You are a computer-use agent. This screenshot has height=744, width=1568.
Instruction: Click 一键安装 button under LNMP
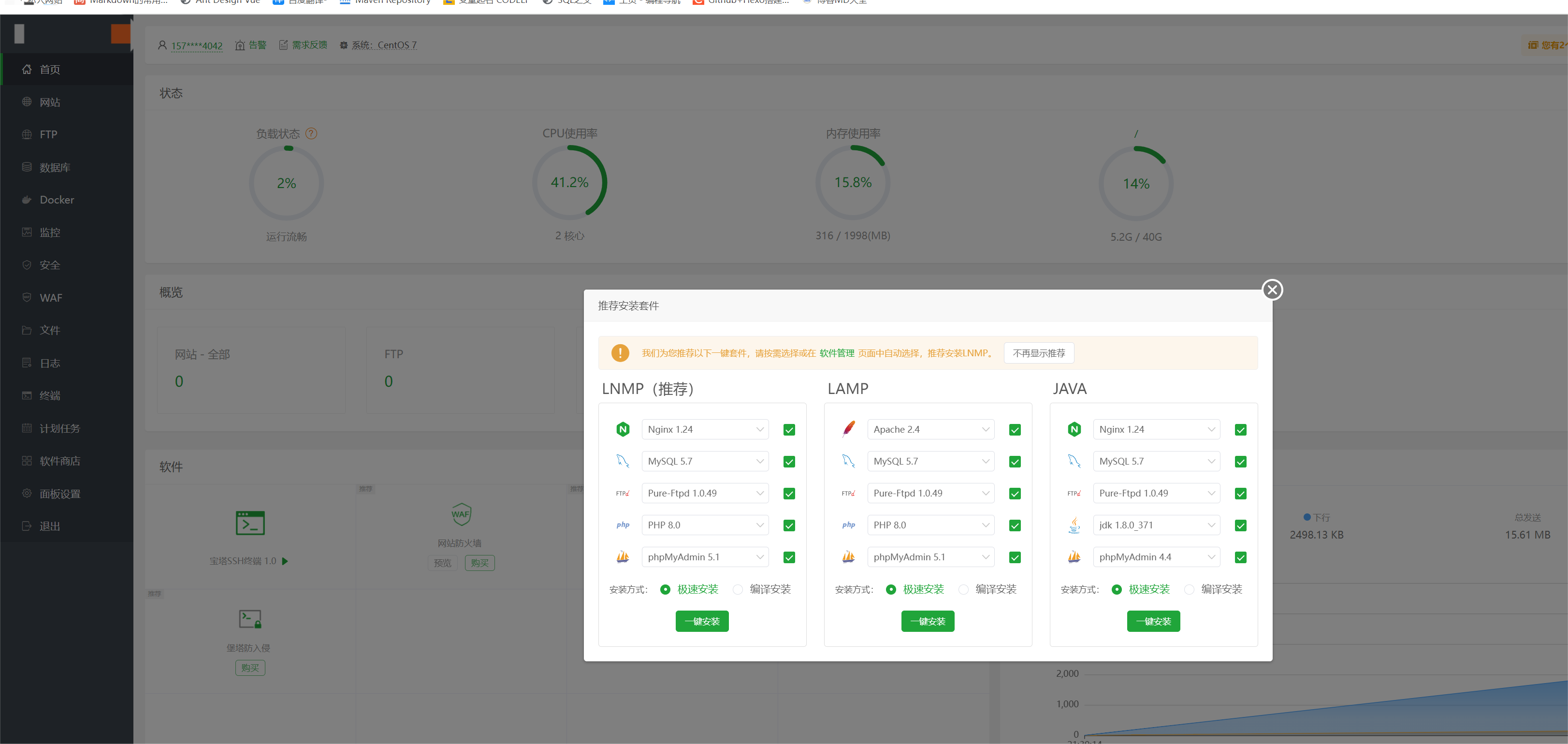tap(702, 621)
